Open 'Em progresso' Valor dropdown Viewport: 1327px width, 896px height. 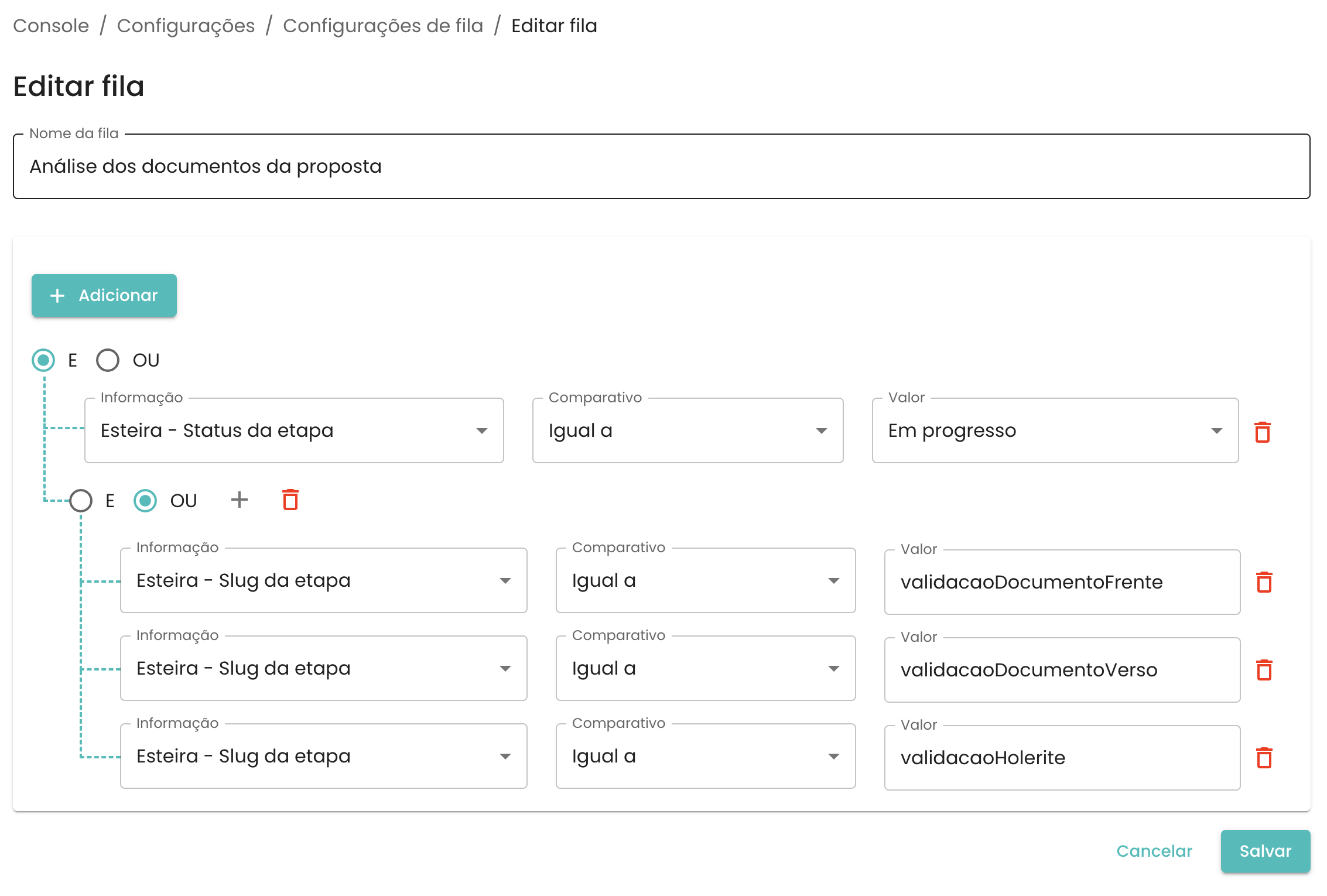[1055, 431]
